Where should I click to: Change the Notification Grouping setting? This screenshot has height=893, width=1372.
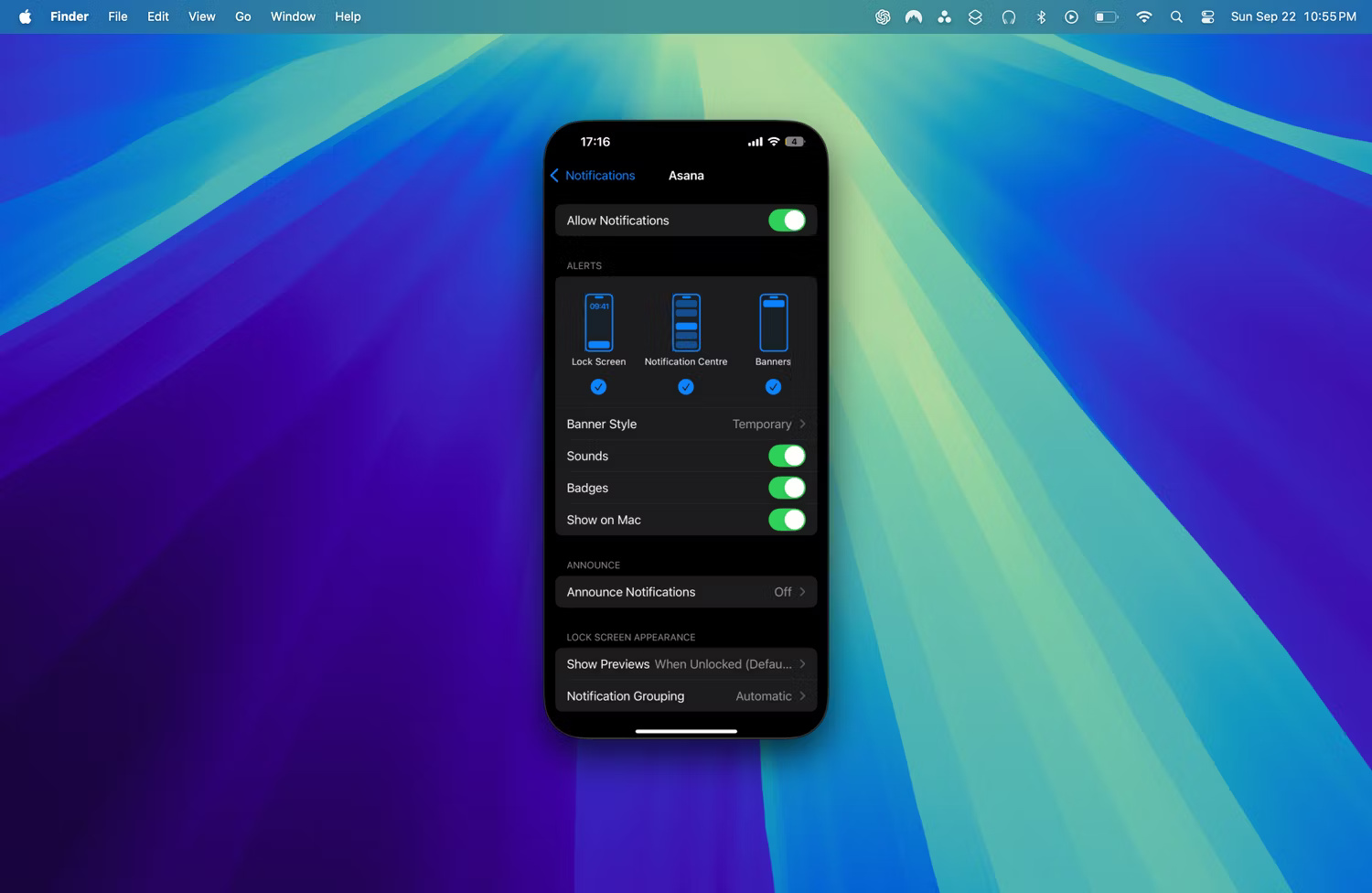[x=685, y=695]
